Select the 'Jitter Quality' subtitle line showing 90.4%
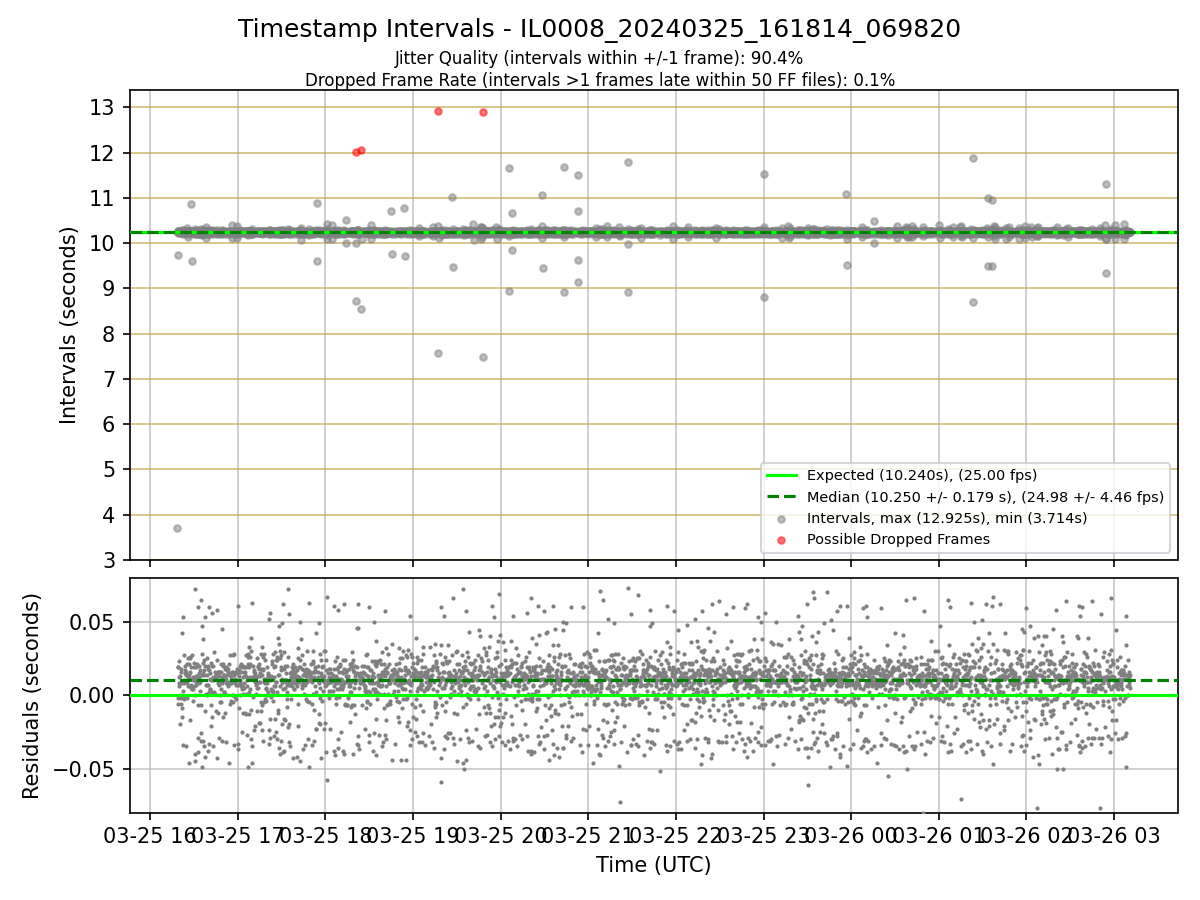 599,58
